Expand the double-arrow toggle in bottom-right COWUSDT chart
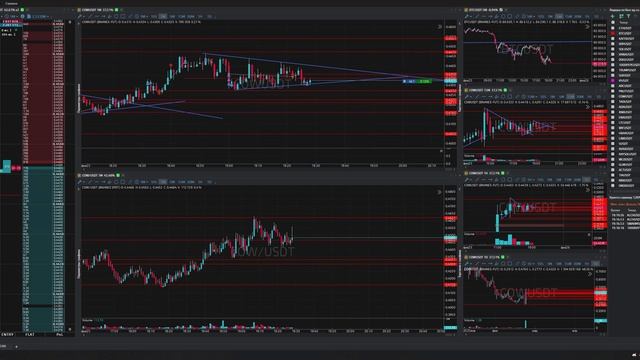The height and width of the screenshot is (360, 640). pyautogui.click(x=589, y=274)
